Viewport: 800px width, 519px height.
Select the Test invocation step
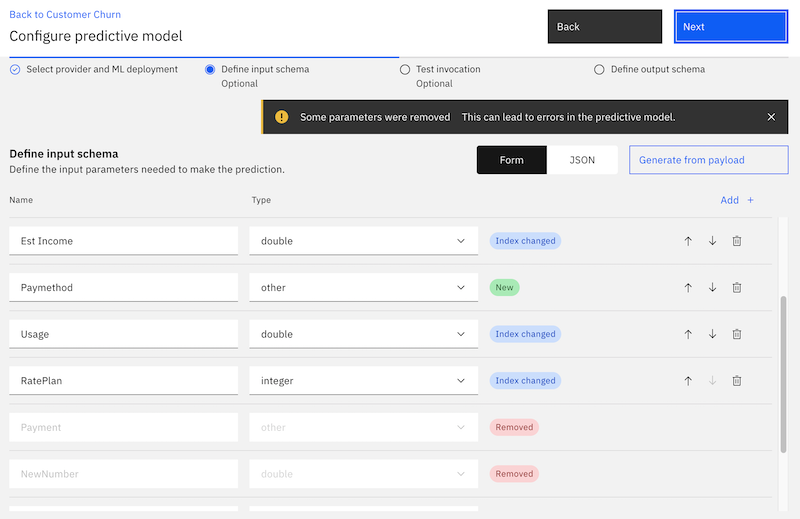[441, 76]
